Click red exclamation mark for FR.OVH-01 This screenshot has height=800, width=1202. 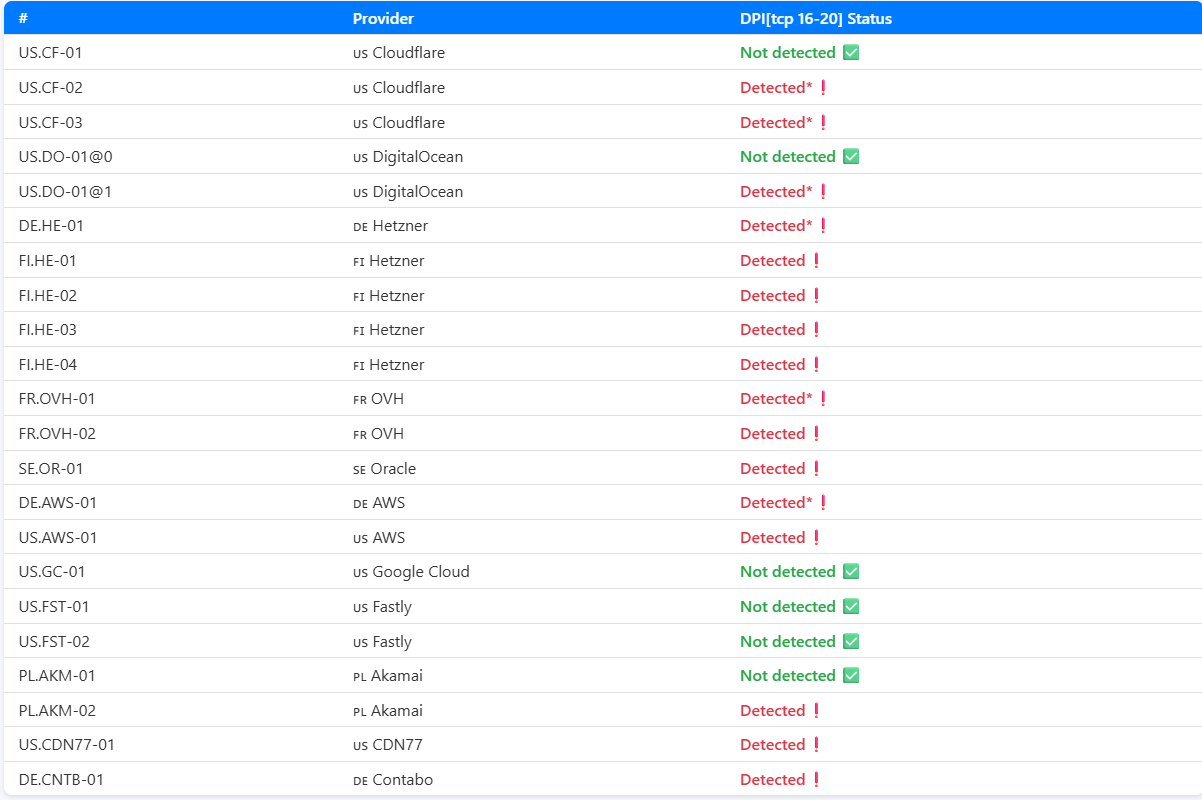pyautogui.click(x=823, y=399)
